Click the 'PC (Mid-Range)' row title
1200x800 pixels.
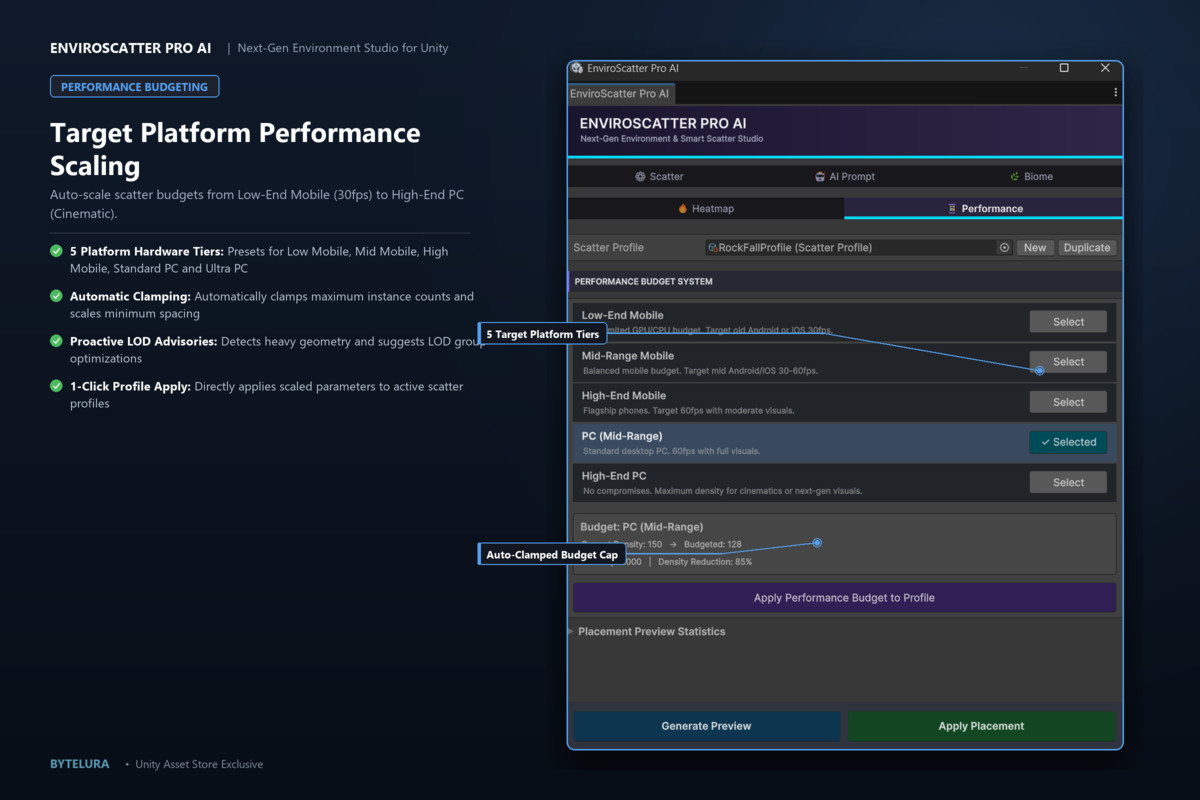(x=622, y=436)
